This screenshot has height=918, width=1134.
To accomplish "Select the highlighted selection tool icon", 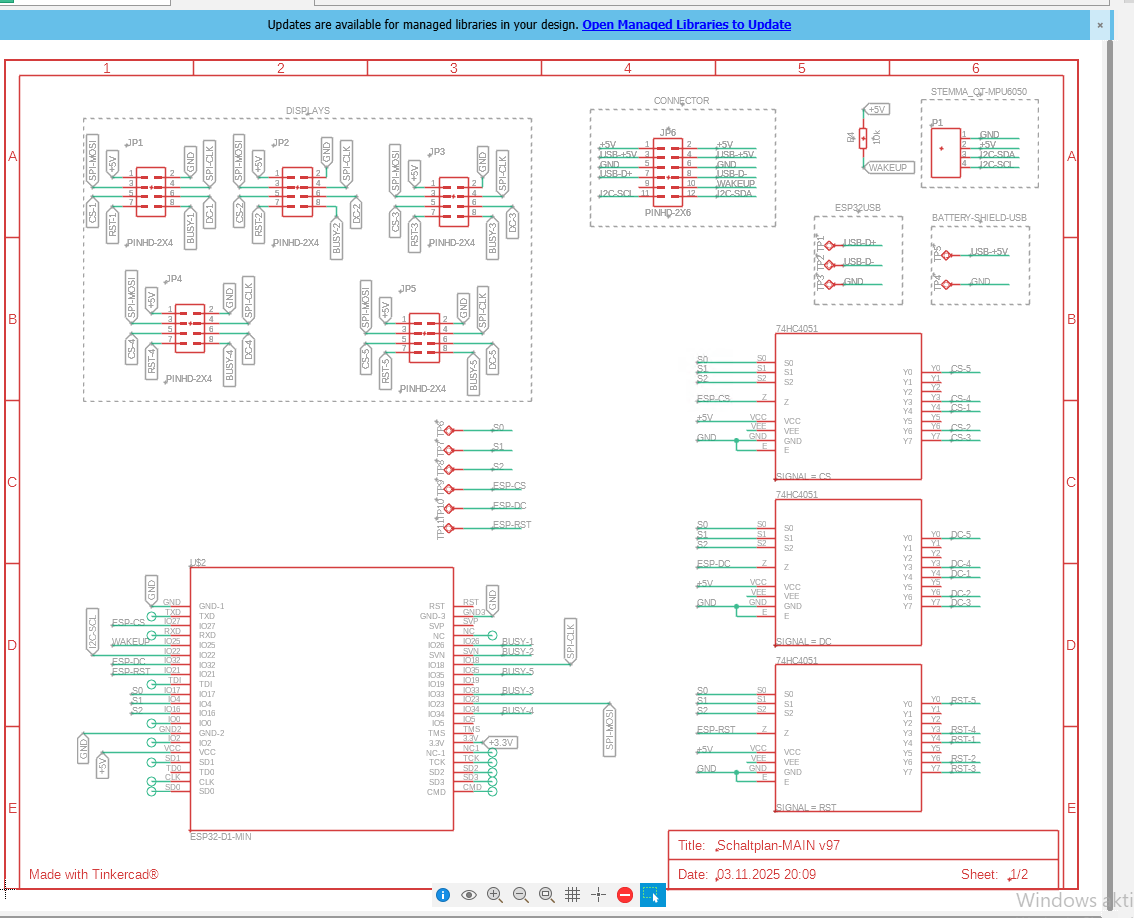I will point(651,894).
